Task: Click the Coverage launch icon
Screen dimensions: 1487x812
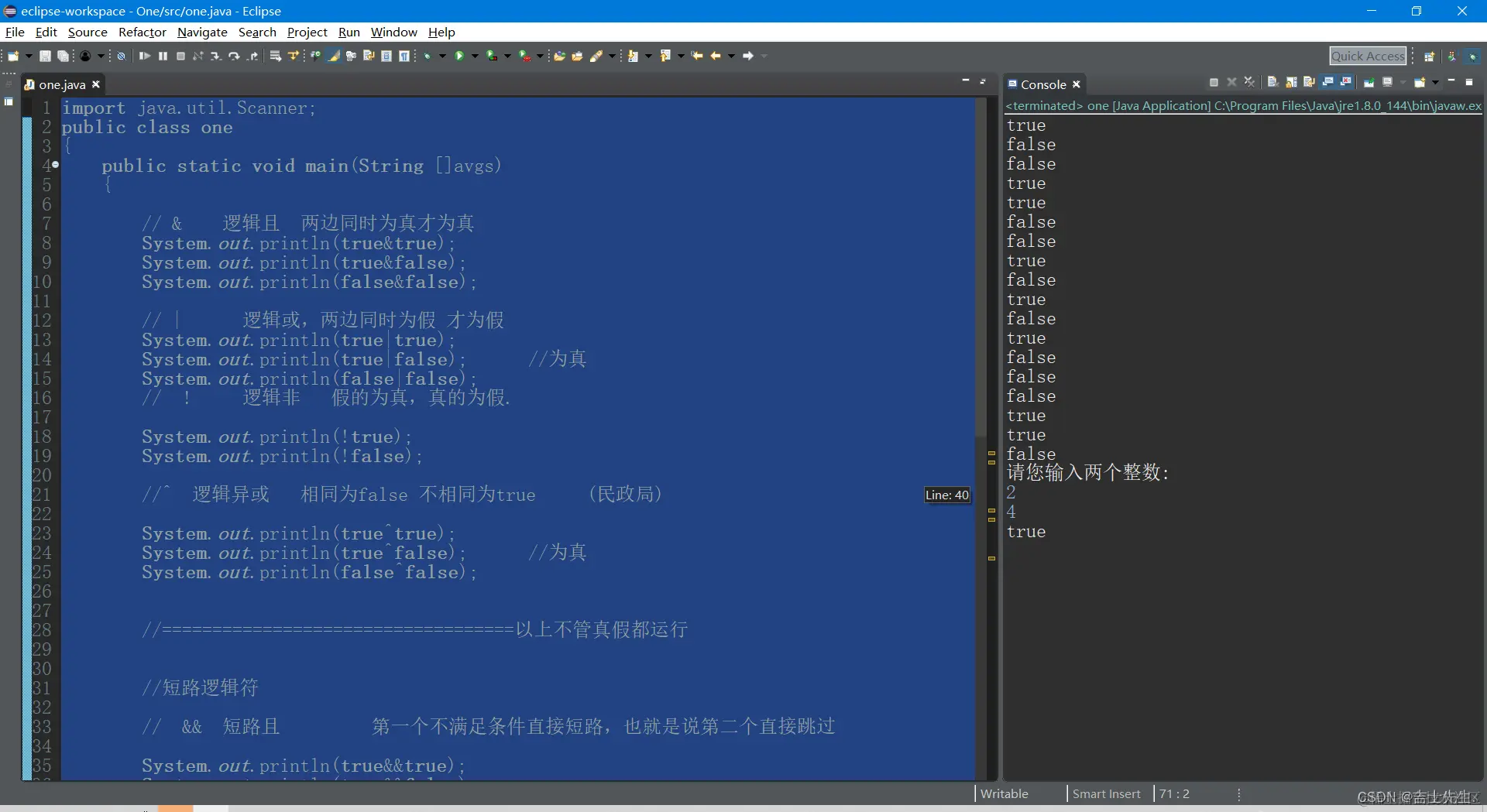Action: tap(491, 56)
